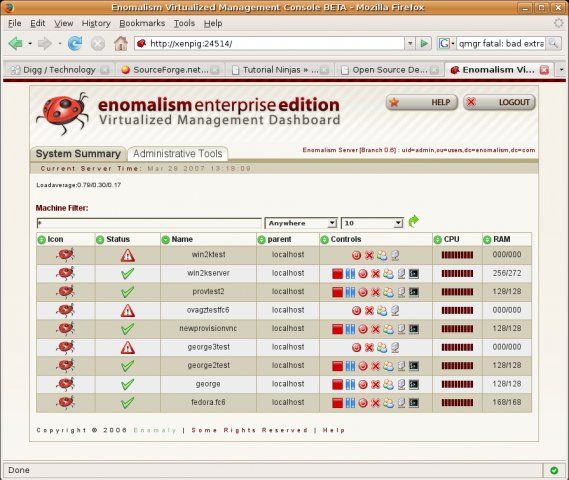
Task: Pause the win2kserver machine
Action: pos(350,274)
